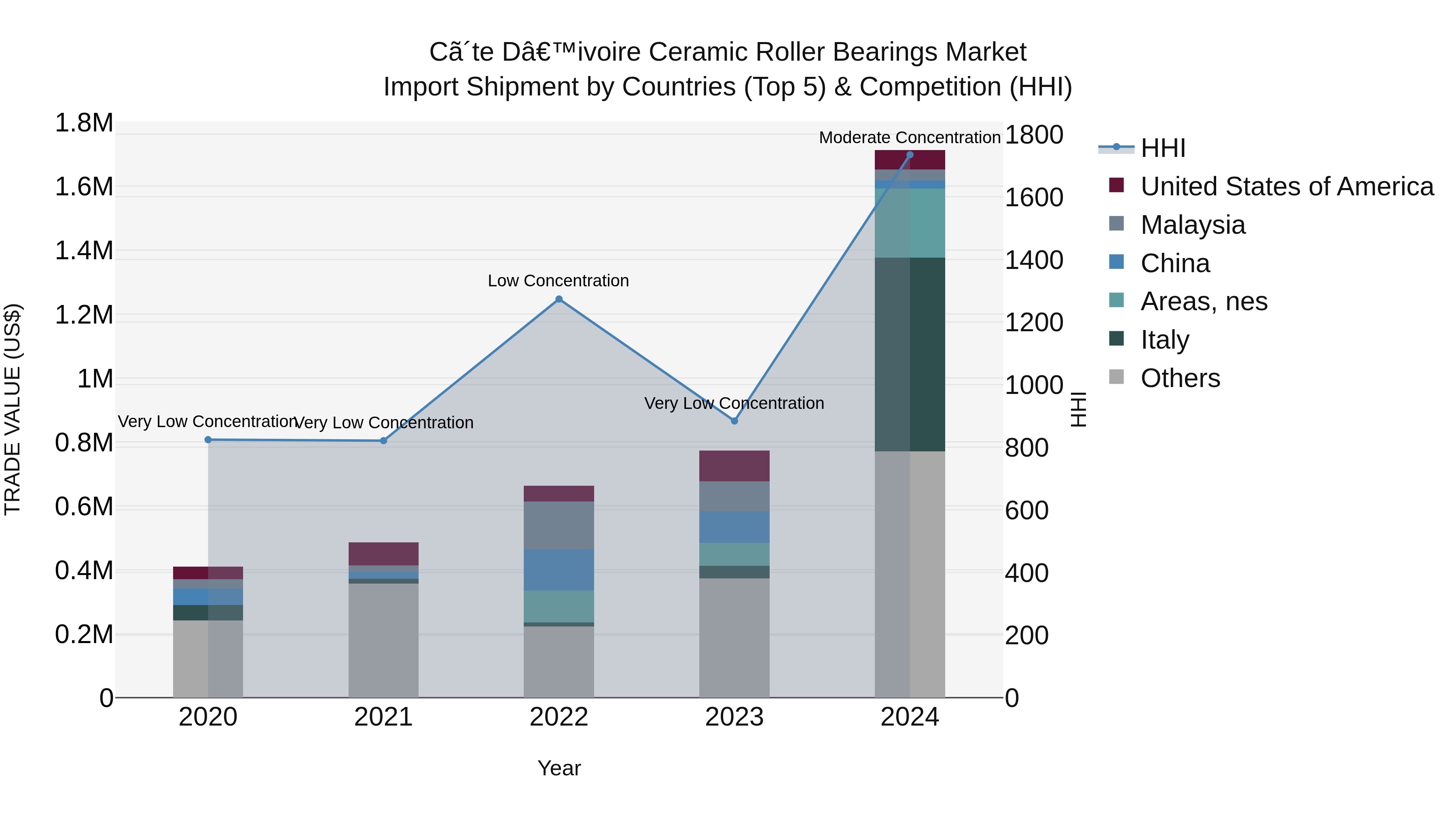Click 'Very Low Concentration' label above 2023

(x=734, y=404)
